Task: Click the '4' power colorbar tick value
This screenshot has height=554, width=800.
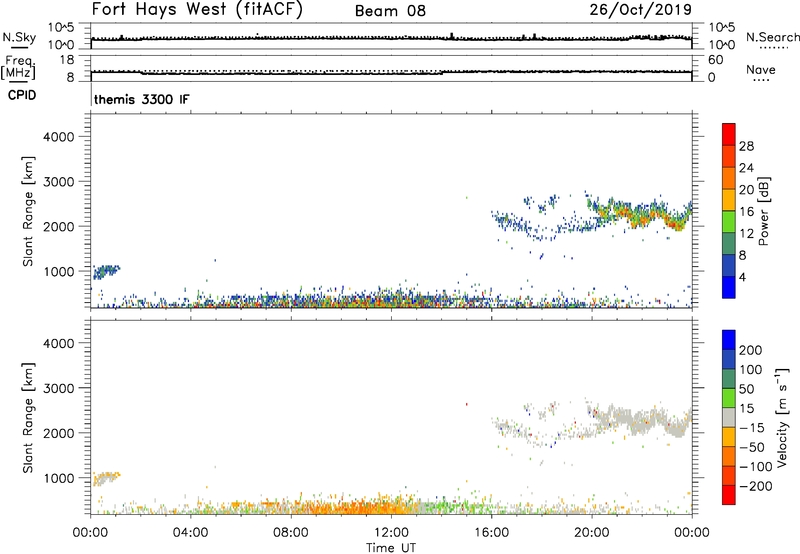Action: point(742,277)
